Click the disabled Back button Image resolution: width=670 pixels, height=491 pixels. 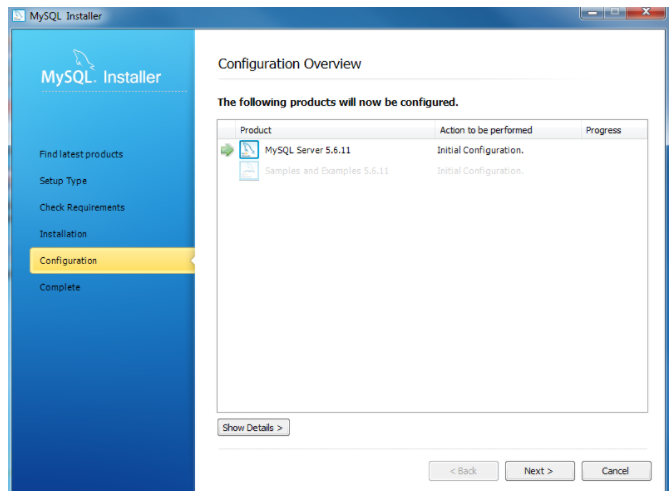464,471
